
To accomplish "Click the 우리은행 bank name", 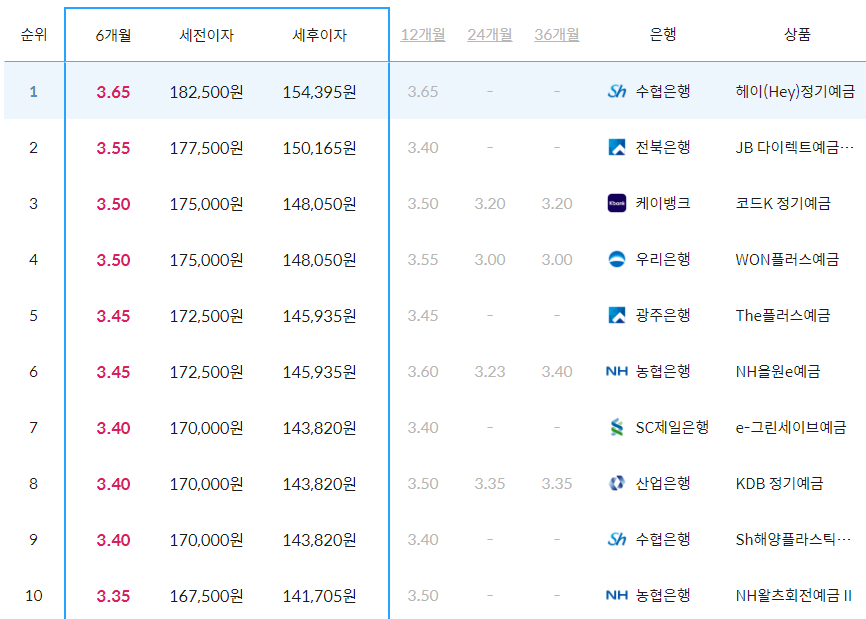I will pos(663,259).
